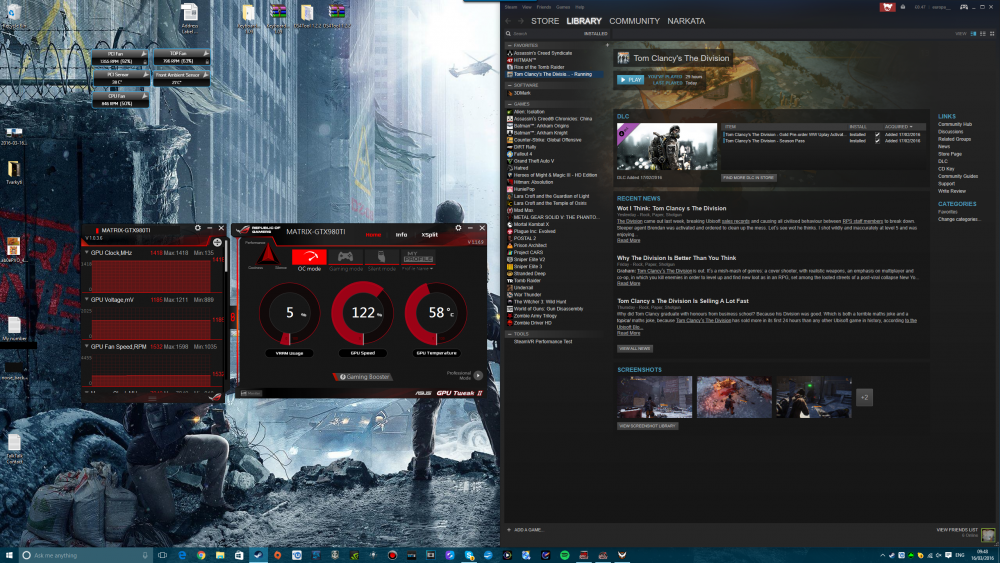Click VIEW SCREENSHOT LIBRARY button
Viewport: 1000px width, 563px height.
[647, 426]
